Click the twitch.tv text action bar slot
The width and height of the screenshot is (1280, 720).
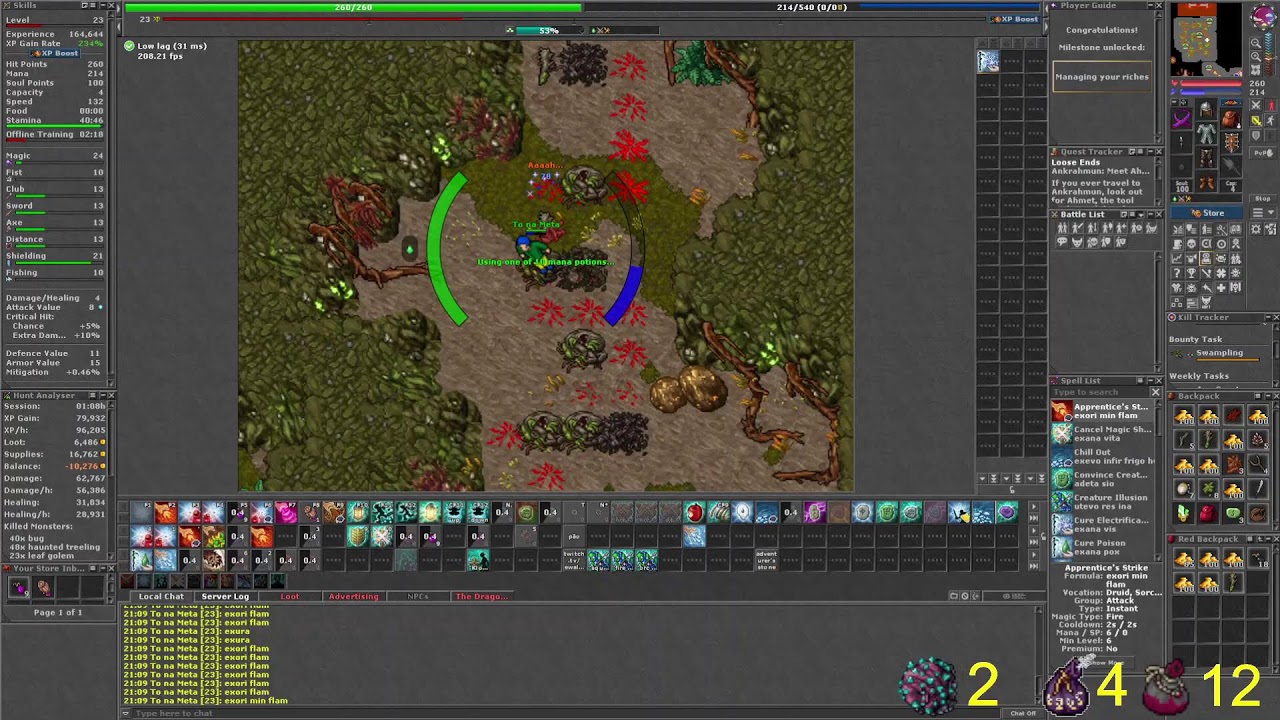(x=574, y=560)
